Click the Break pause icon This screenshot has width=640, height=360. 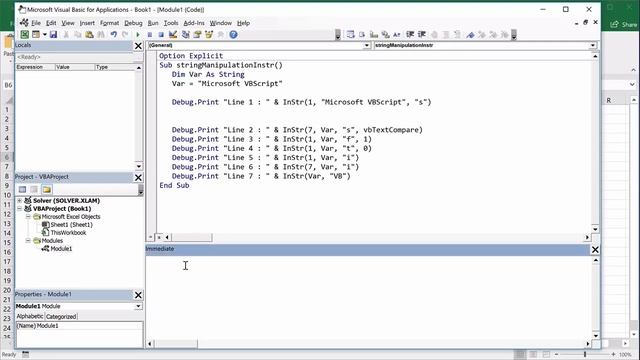tap(150, 35)
